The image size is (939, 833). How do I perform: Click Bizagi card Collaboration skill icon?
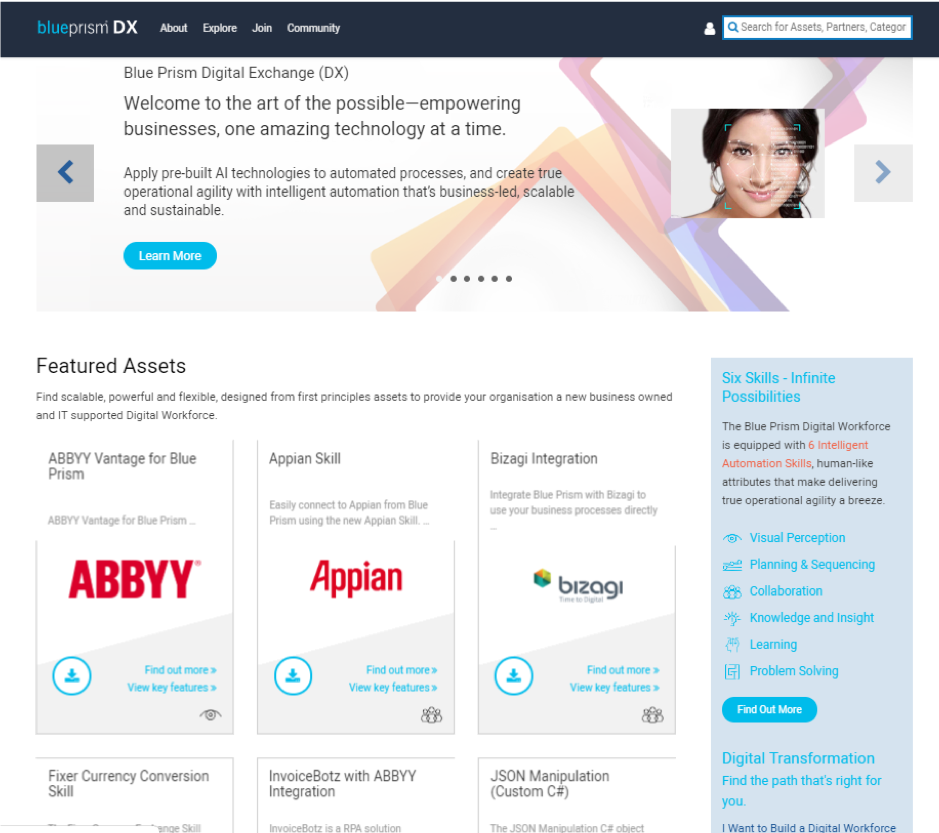click(653, 714)
